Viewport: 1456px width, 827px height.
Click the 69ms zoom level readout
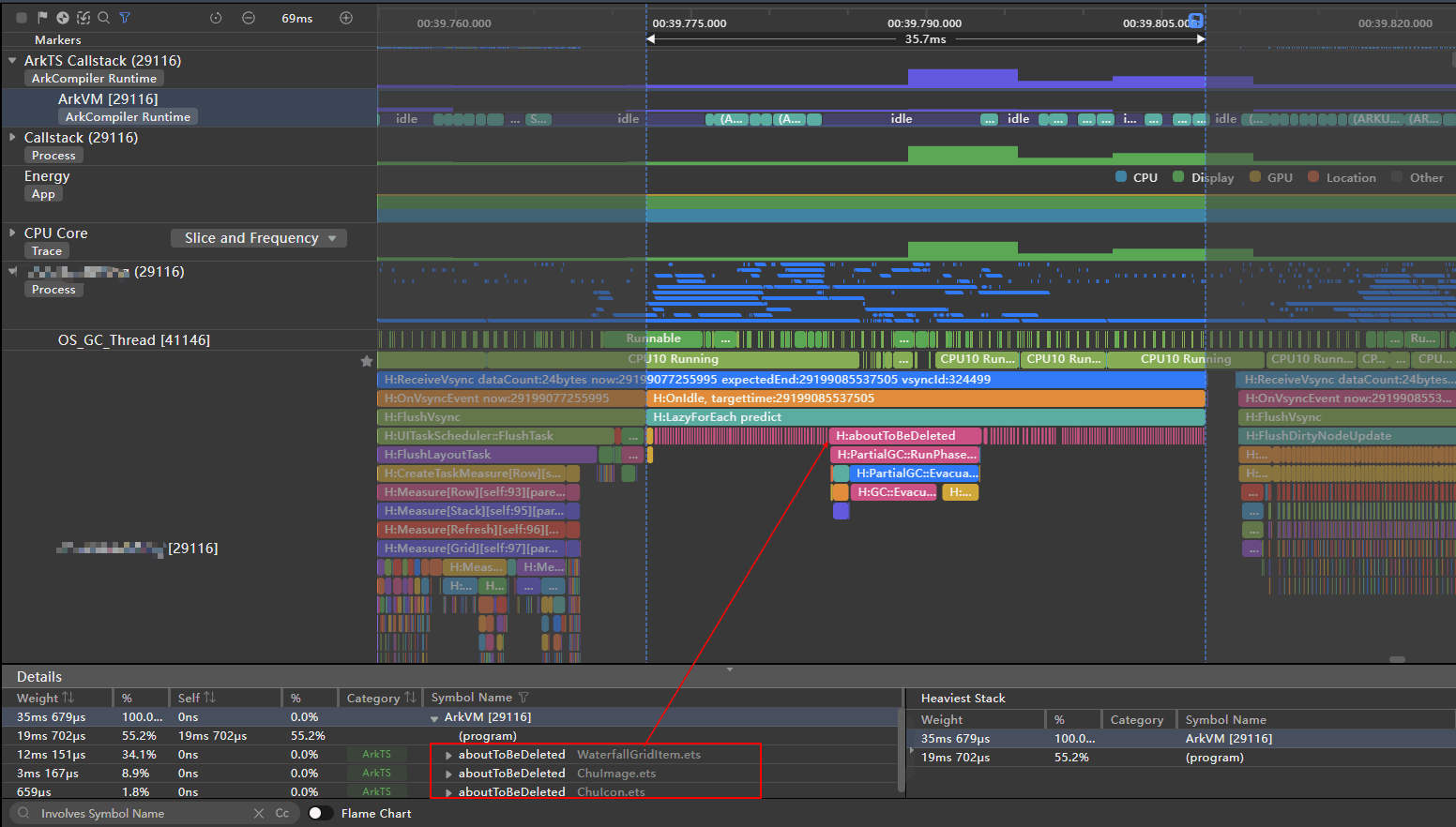(297, 18)
